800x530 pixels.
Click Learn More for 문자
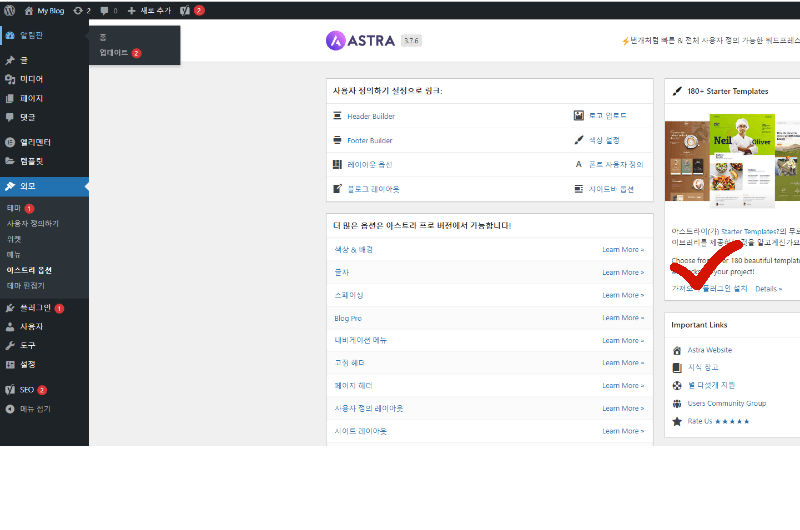tap(623, 272)
